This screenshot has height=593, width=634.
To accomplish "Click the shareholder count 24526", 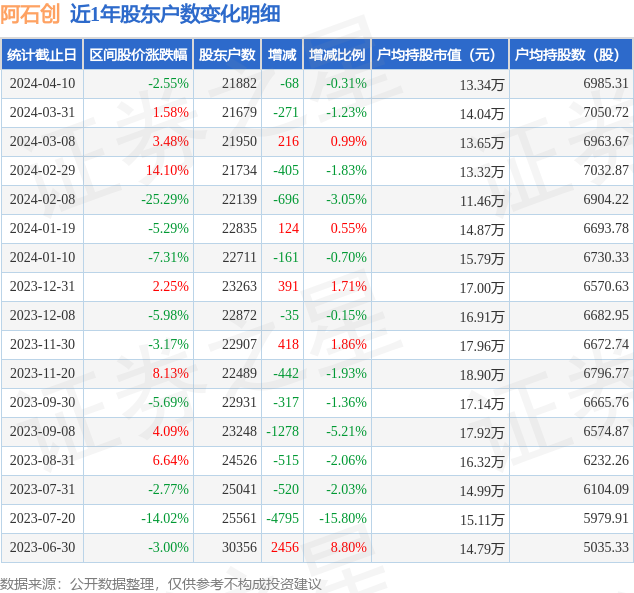I will 239,460.
